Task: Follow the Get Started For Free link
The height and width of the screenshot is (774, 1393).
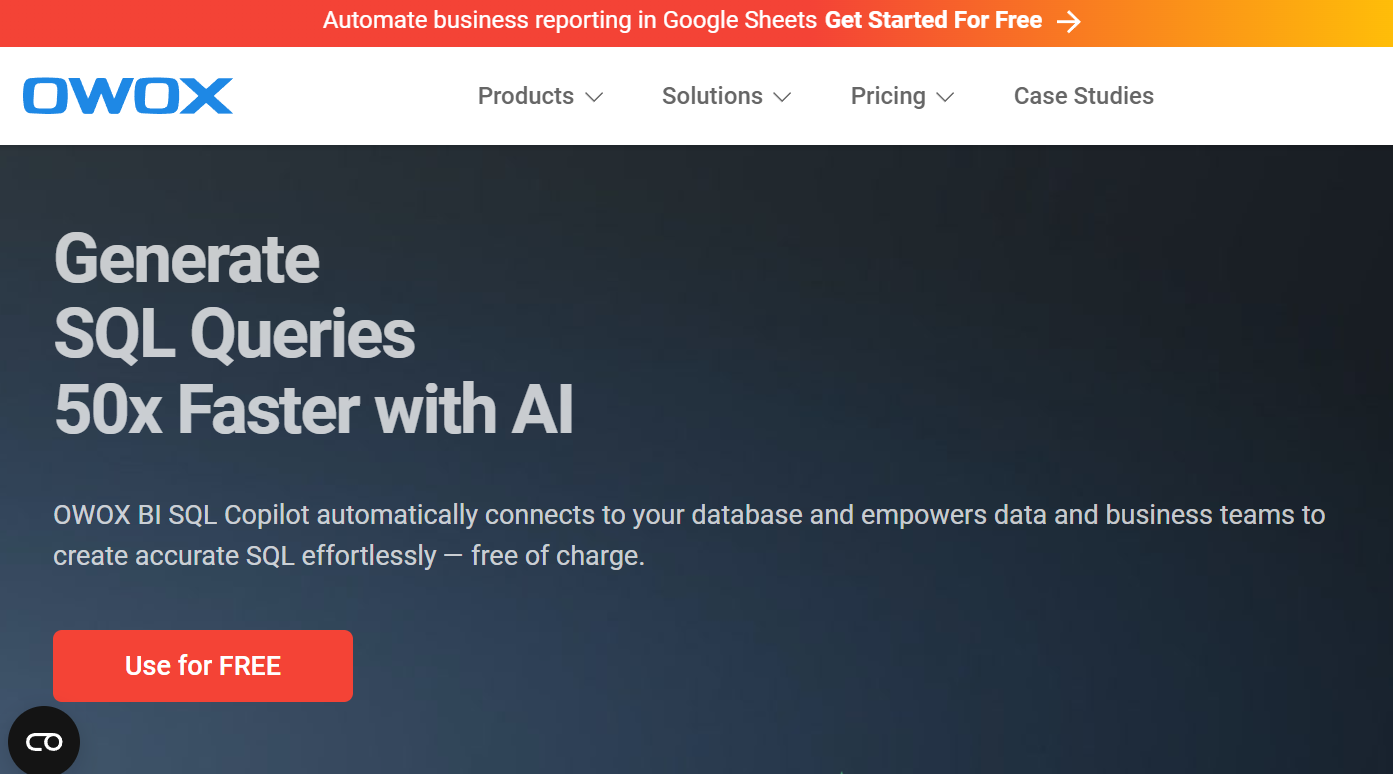Action: (x=933, y=20)
